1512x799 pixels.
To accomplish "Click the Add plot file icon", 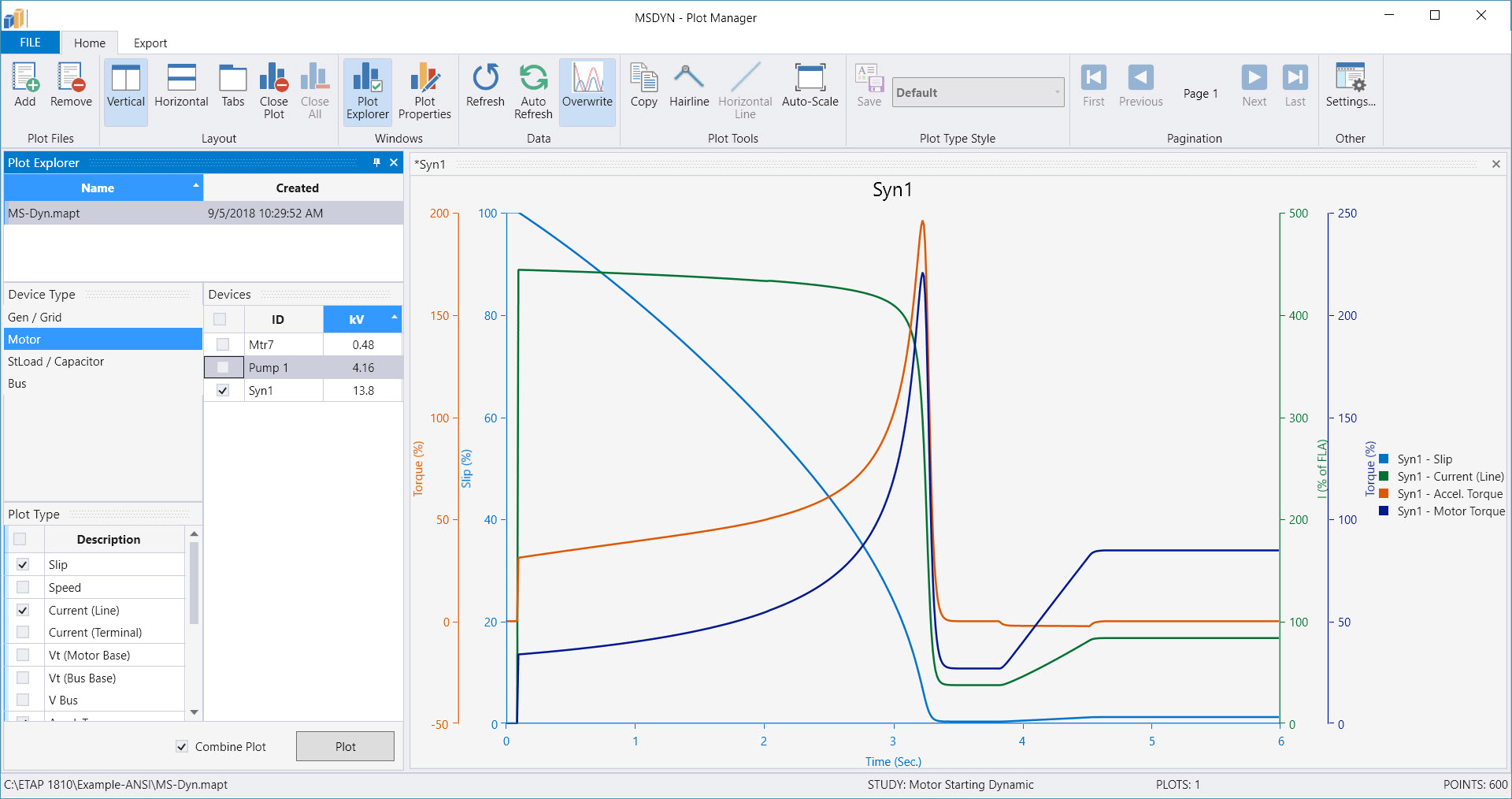I will tap(24, 85).
